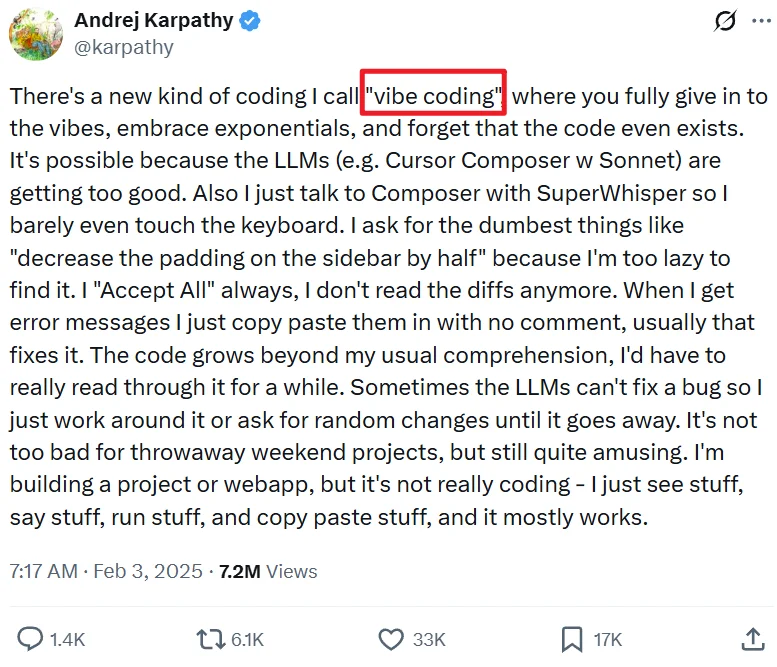This screenshot has width=777, height=667.
Task: Click the reply speech bubble icon
Action: [30, 639]
